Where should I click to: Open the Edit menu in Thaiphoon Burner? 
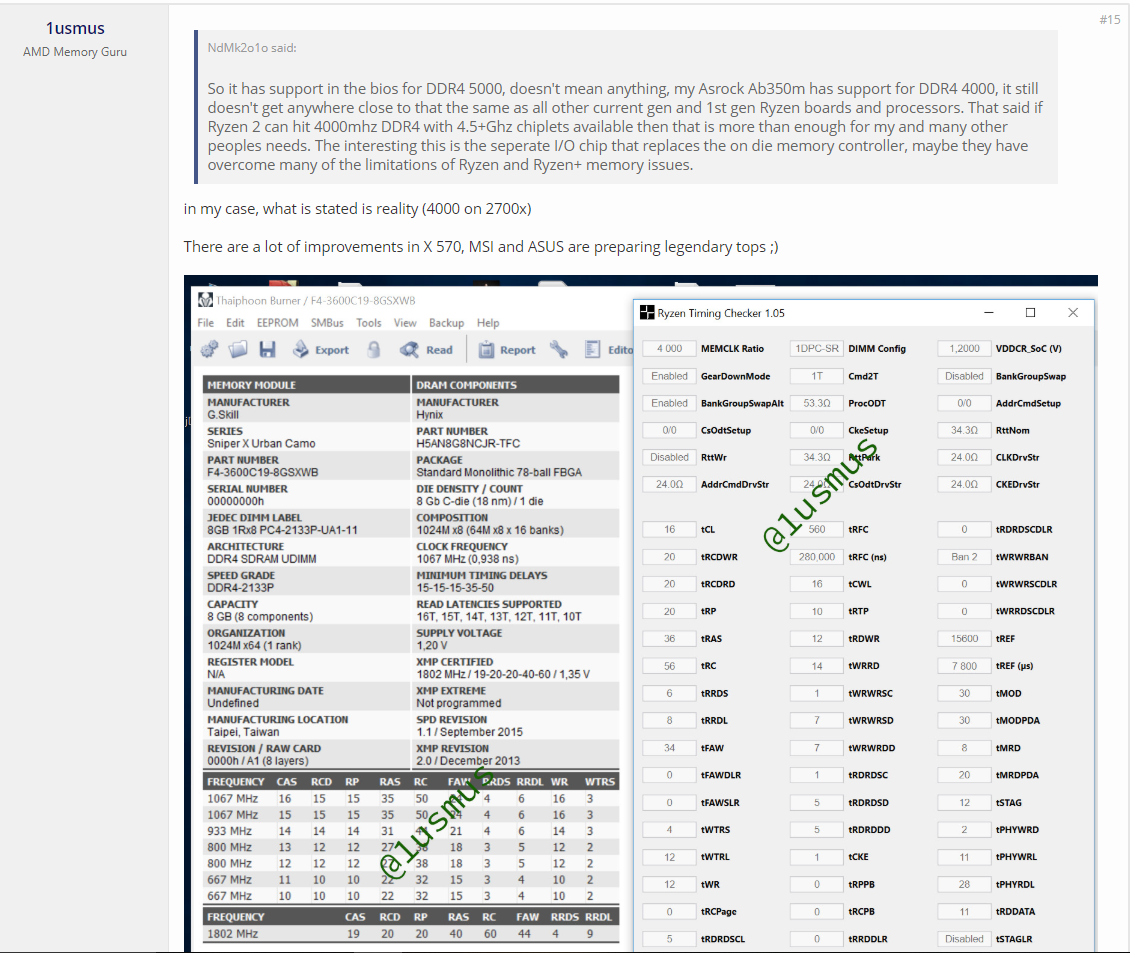(x=235, y=323)
